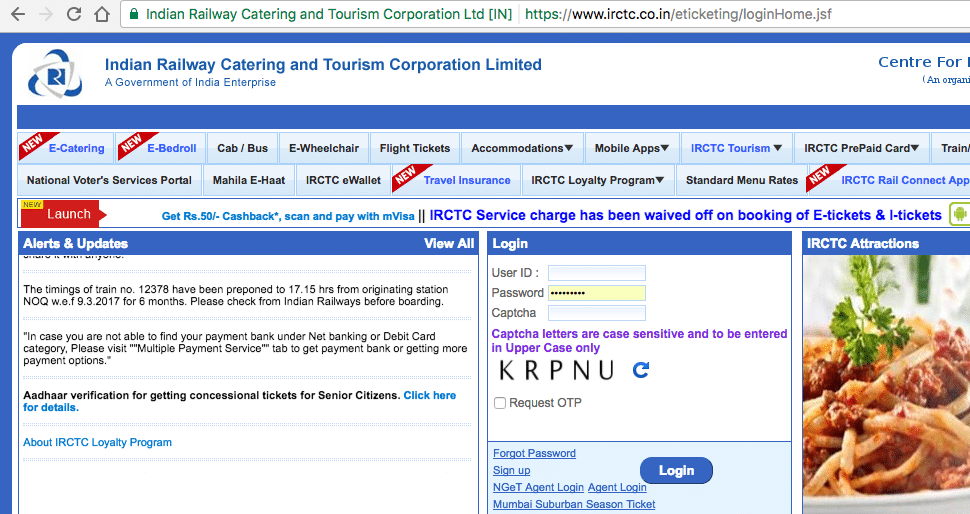The height and width of the screenshot is (514, 970).
Task: Click the Indian Railway Catering corporation title
Action: tap(323, 64)
